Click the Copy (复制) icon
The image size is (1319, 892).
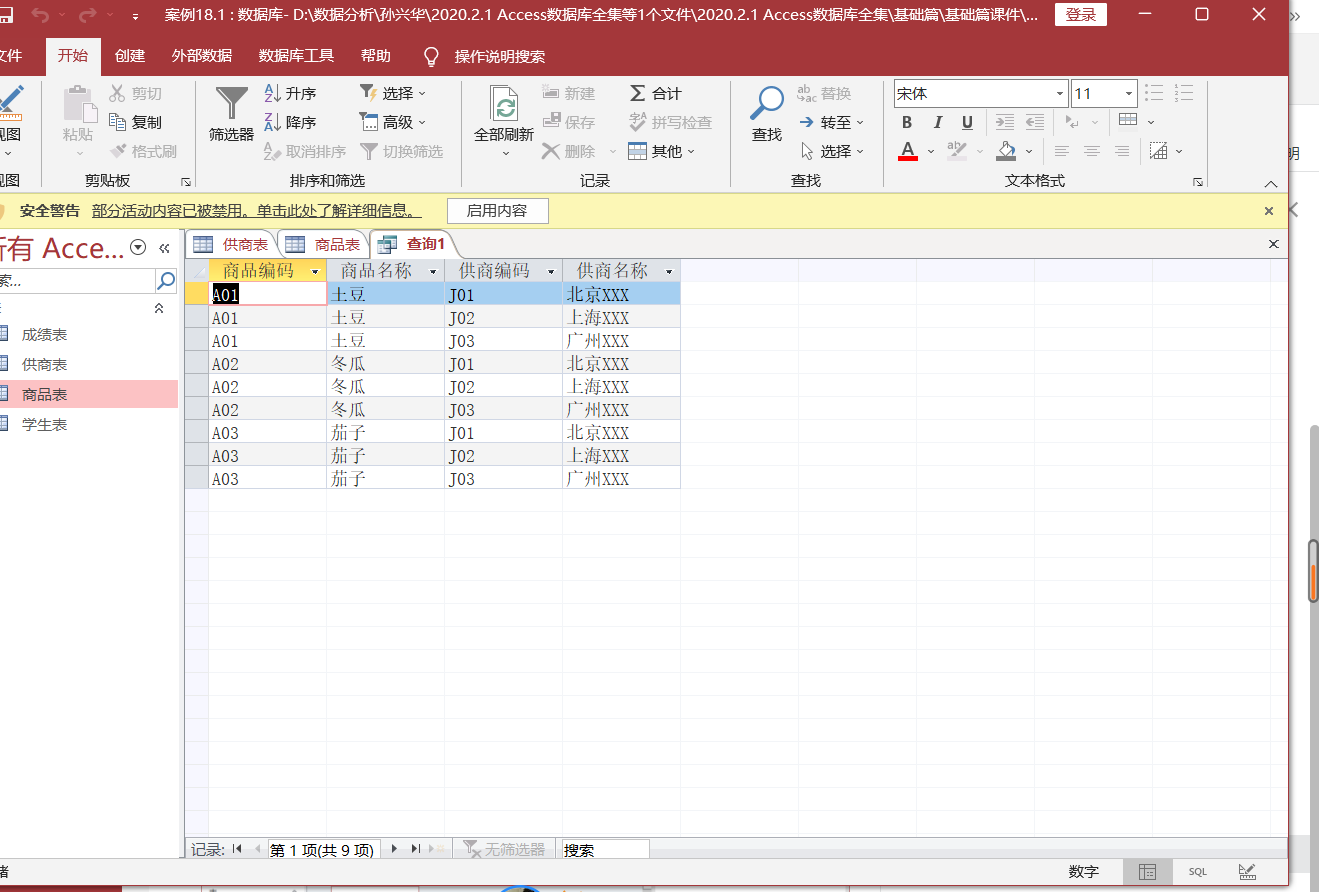(118, 122)
